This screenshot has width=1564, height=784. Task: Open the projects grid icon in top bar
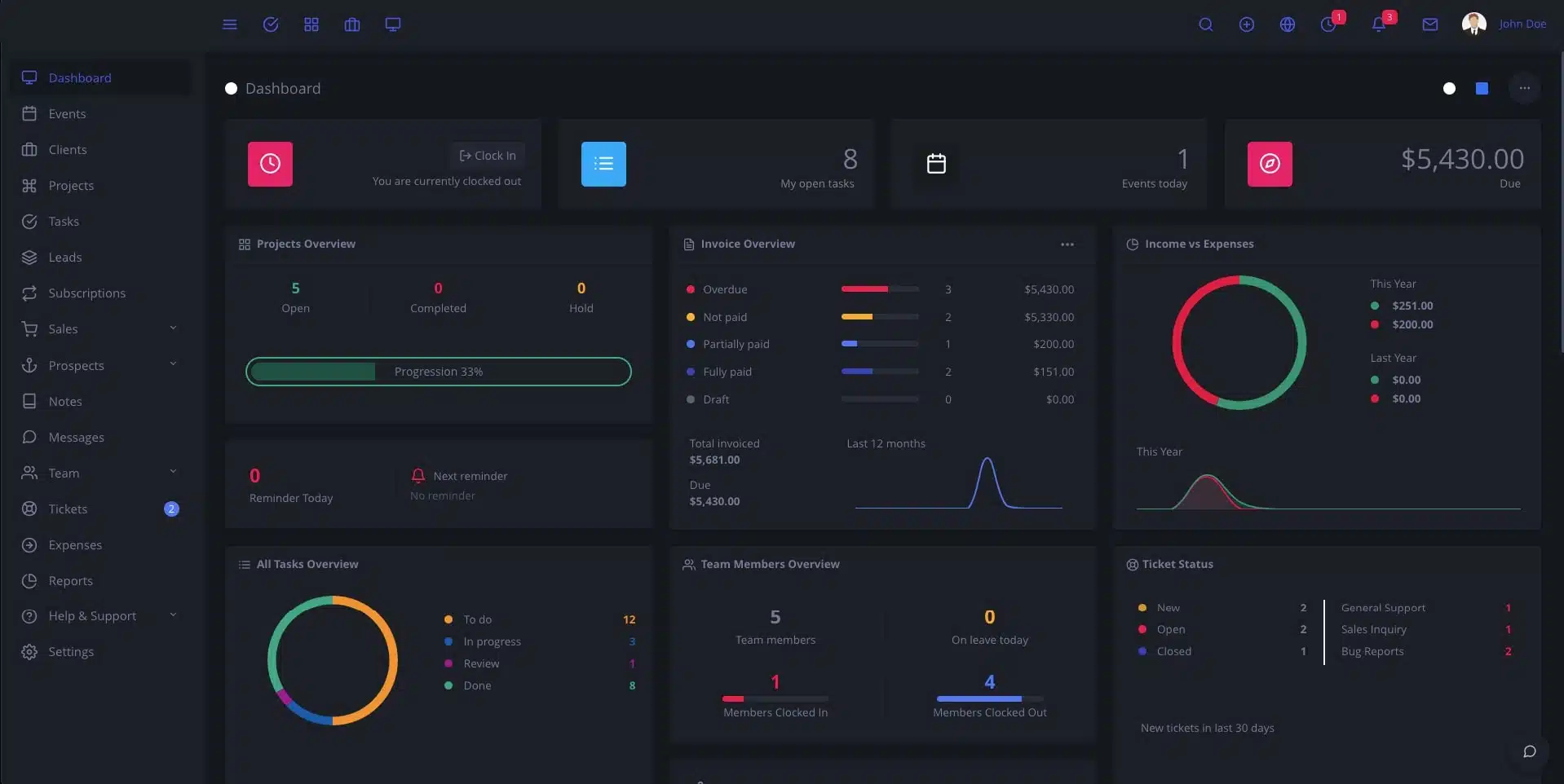click(311, 24)
